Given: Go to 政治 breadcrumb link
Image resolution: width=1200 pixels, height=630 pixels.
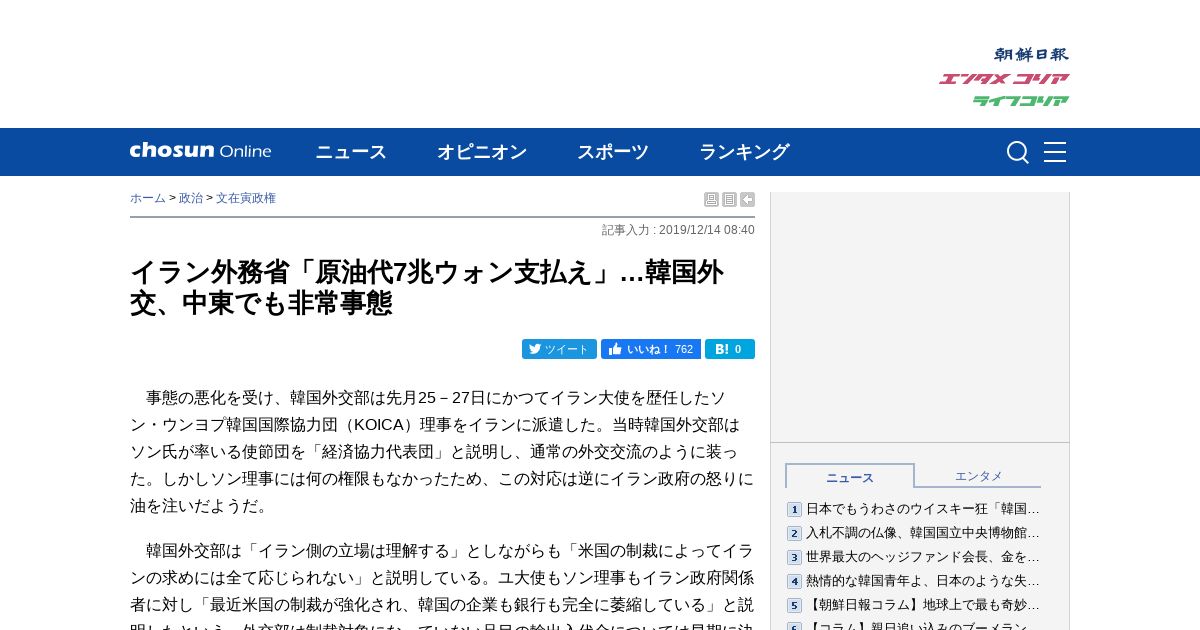Looking at the screenshot, I should coord(191,198).
